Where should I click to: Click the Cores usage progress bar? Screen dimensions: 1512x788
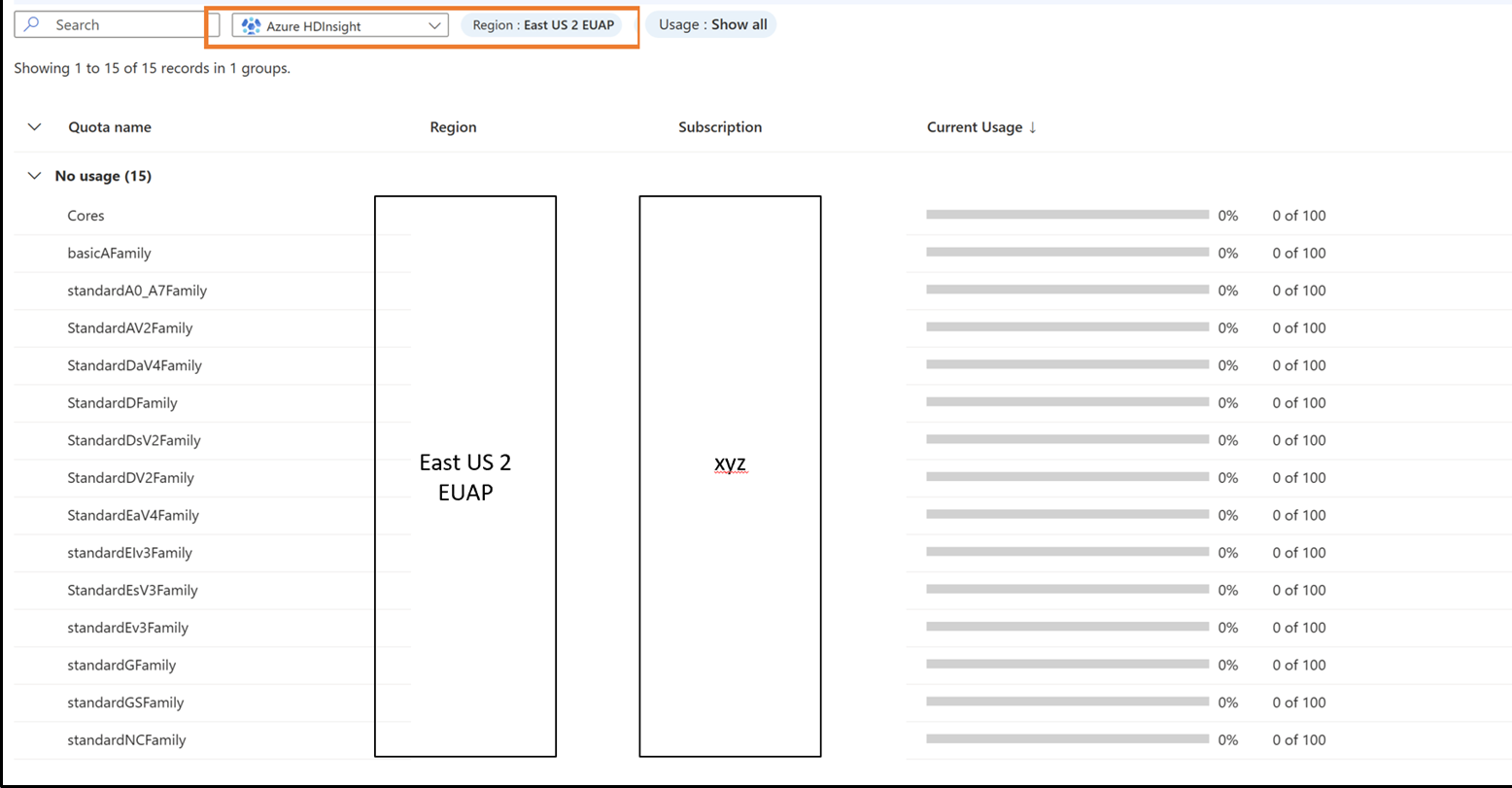click(1067, 215)
